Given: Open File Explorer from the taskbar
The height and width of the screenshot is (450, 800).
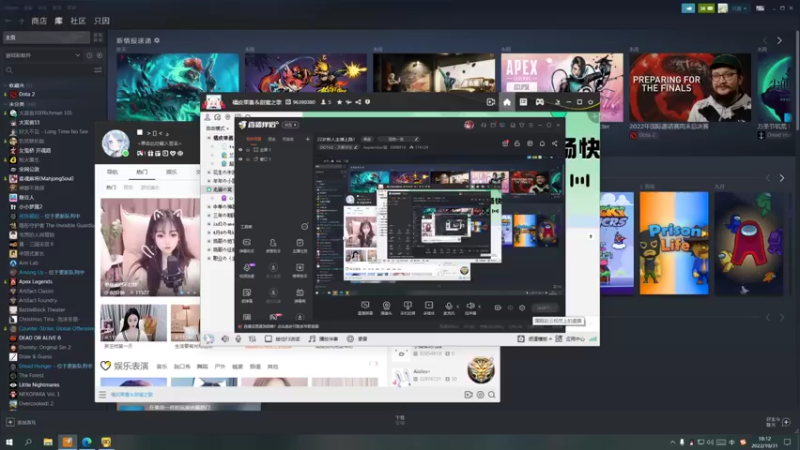Looking at the screenshot, I should [48, 442].
